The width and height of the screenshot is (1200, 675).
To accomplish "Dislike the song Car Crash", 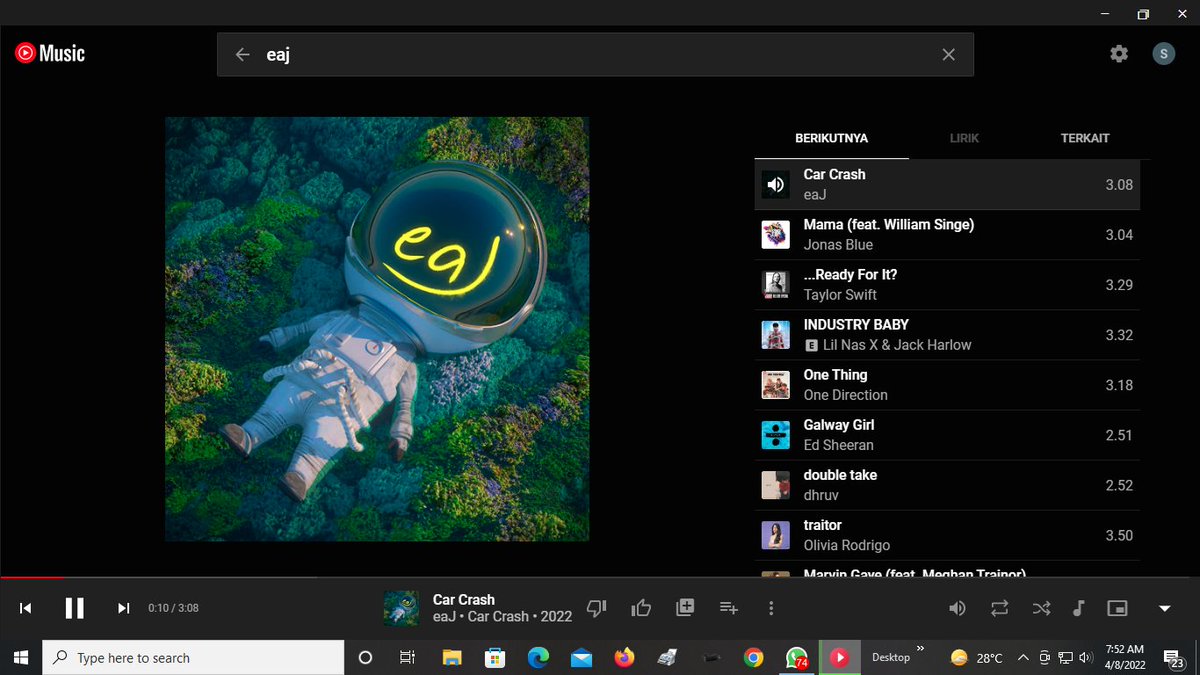I will click(597, 608).
